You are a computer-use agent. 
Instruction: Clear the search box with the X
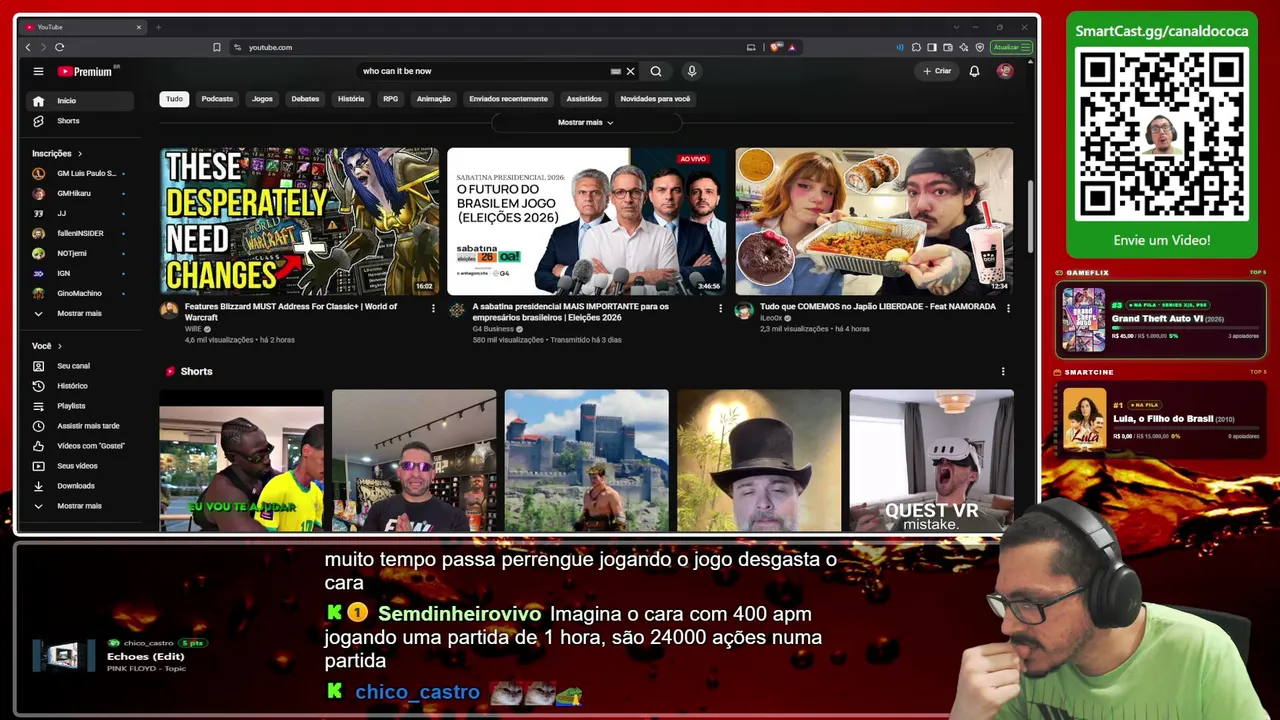click(x=630, y=71)
